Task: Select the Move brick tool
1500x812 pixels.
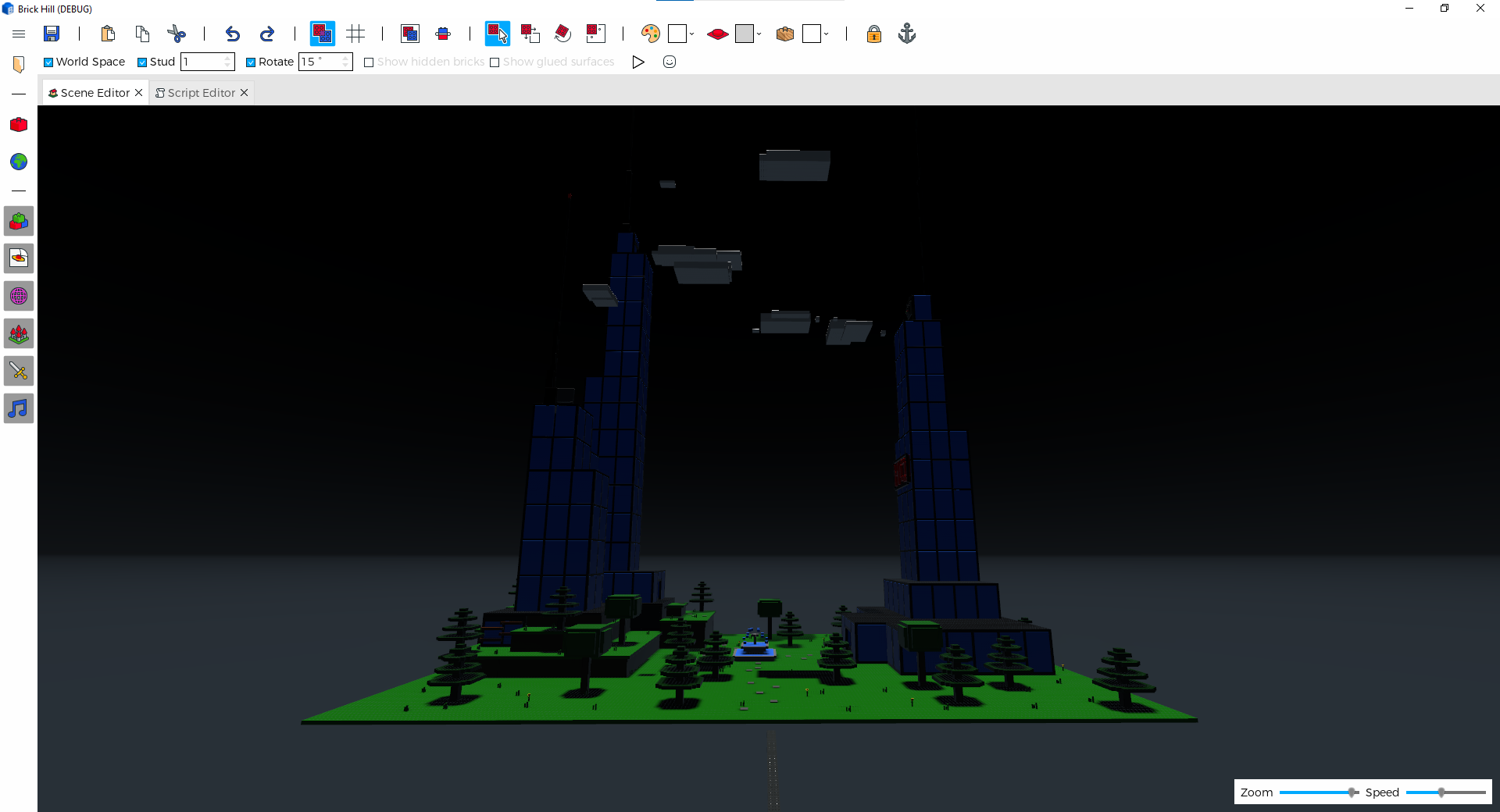Action: point(530,34)
